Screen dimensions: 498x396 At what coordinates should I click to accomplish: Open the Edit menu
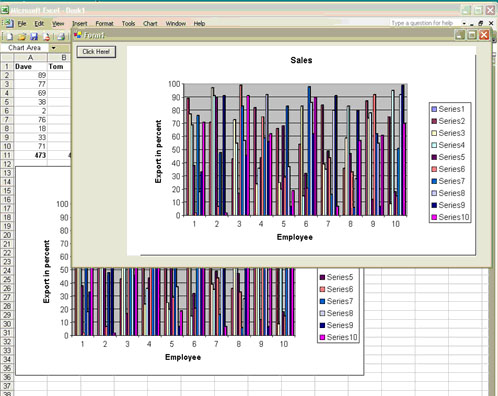(x=39, y=24)
